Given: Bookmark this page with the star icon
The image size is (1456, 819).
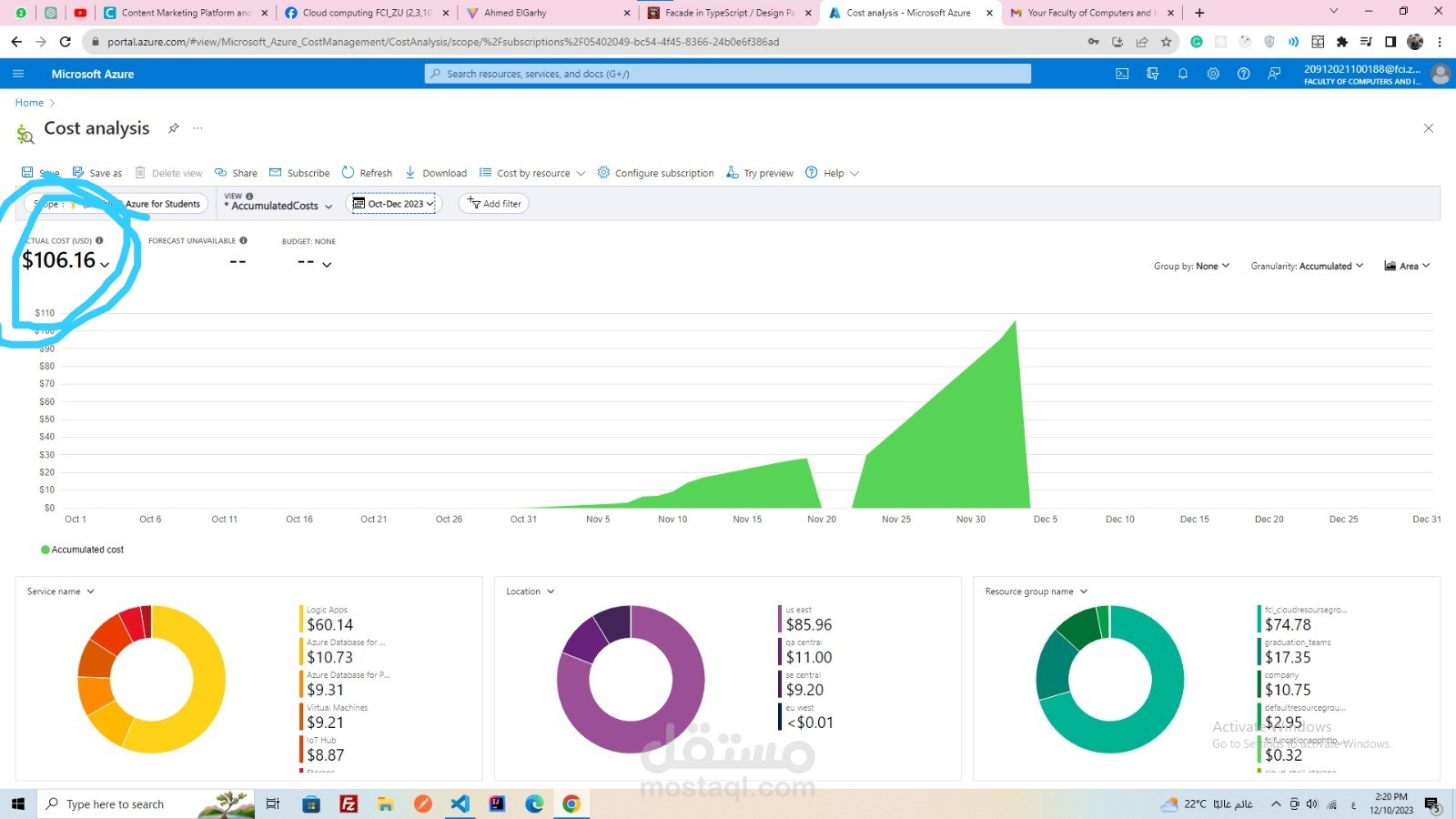Looking at the screenshot, I should [1167, 42].
